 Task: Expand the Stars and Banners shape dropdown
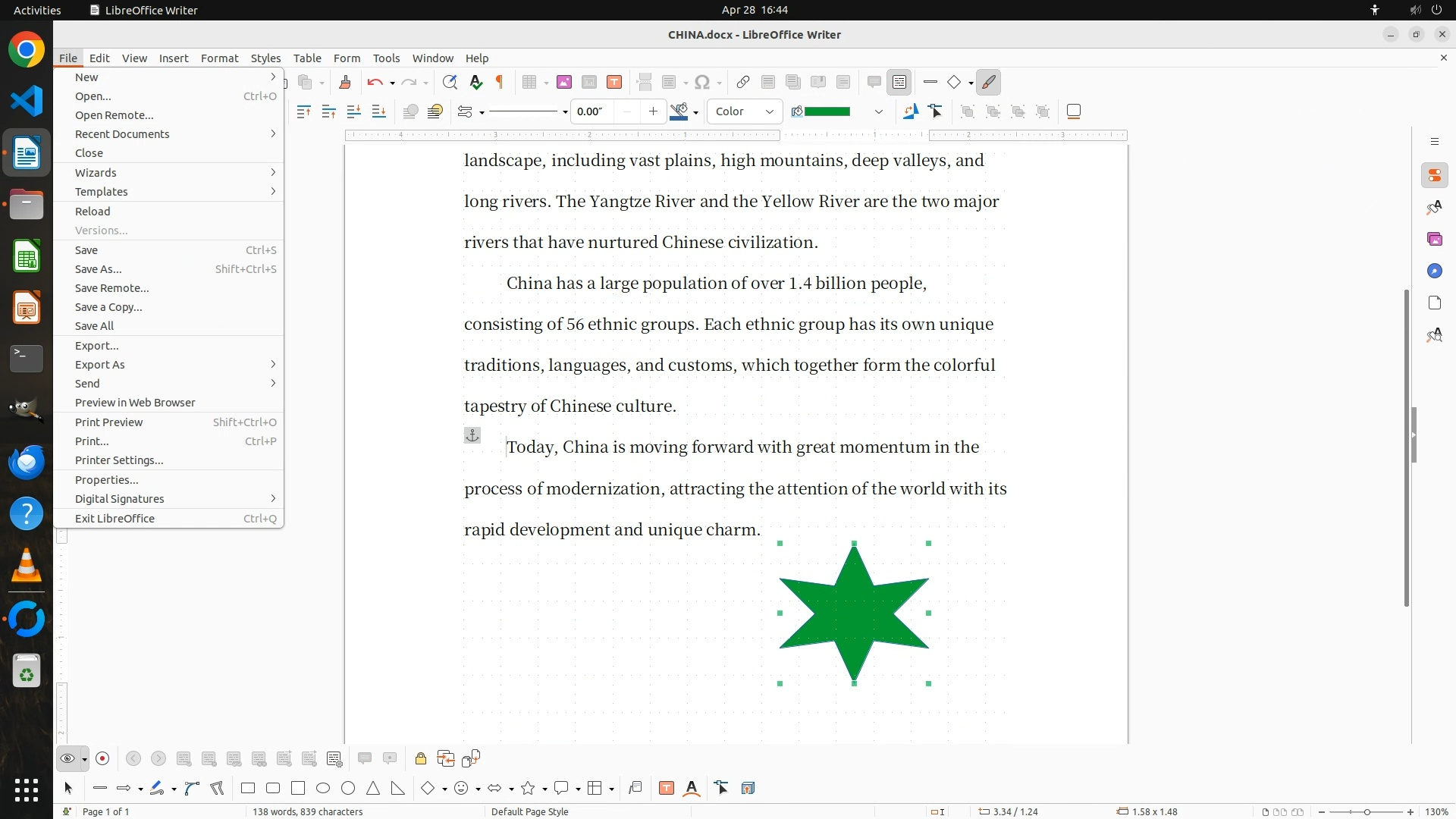click(544, 789)
